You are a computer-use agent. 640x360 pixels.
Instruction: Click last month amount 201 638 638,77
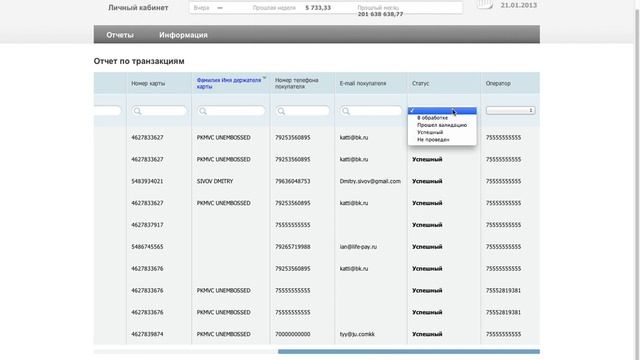pos(380,14)
